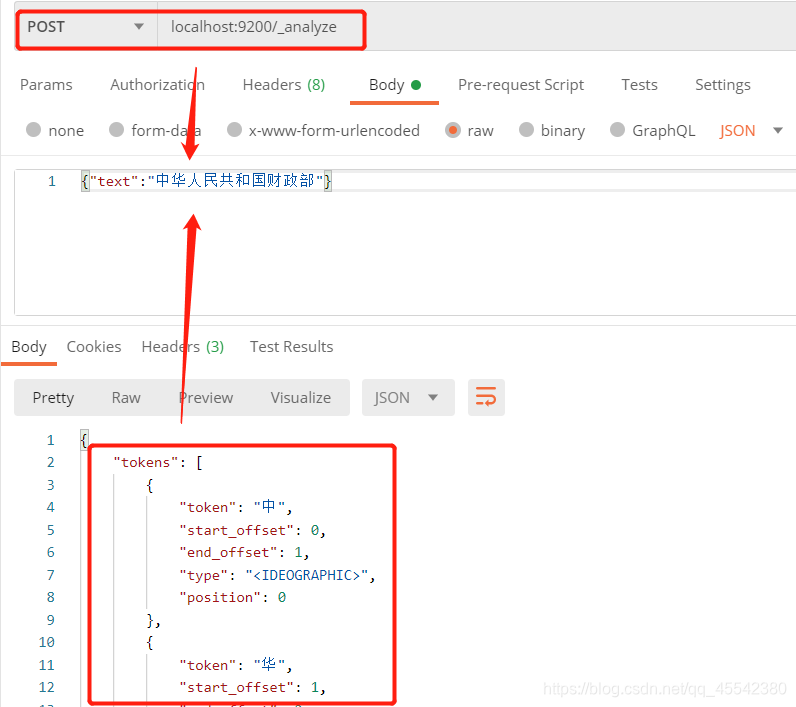Select the Pretty response view
The width and height of the screenshot is (796, 707).
coord(53,397)
